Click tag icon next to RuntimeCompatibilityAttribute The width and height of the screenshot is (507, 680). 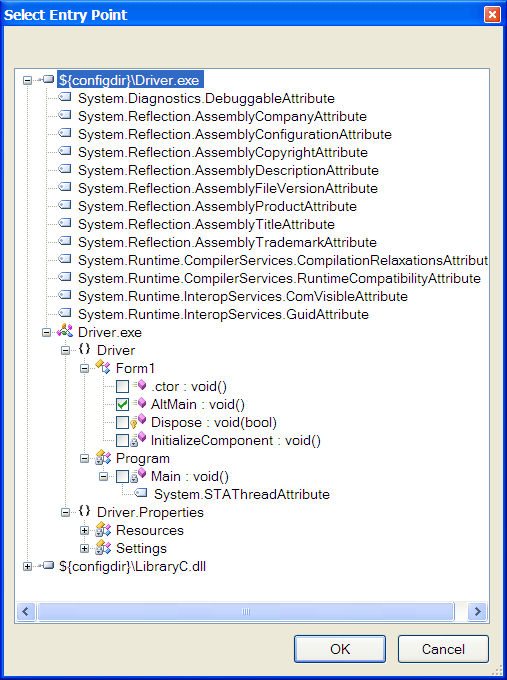tap(65, 278)
